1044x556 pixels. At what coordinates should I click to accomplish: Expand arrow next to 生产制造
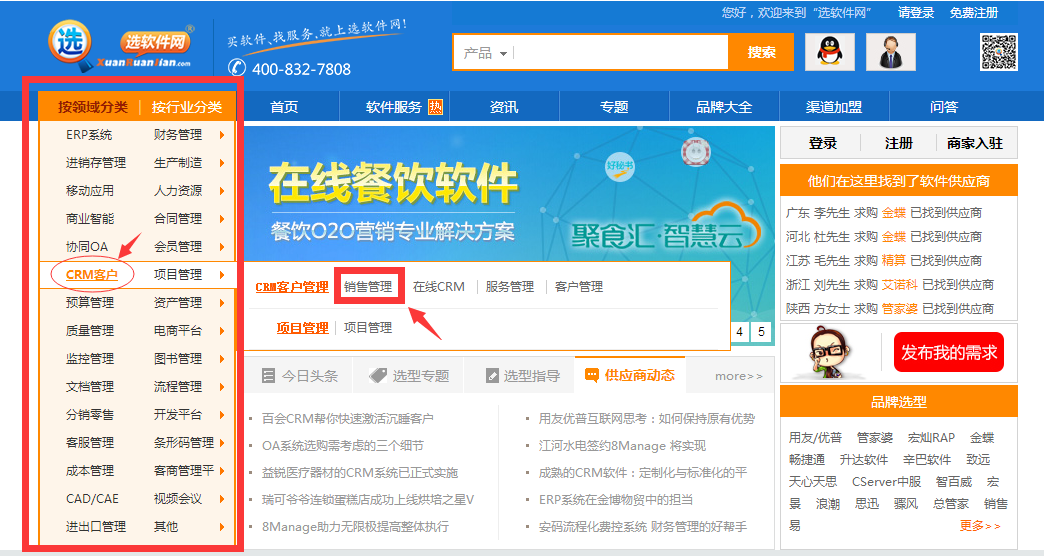pos(222,163)
